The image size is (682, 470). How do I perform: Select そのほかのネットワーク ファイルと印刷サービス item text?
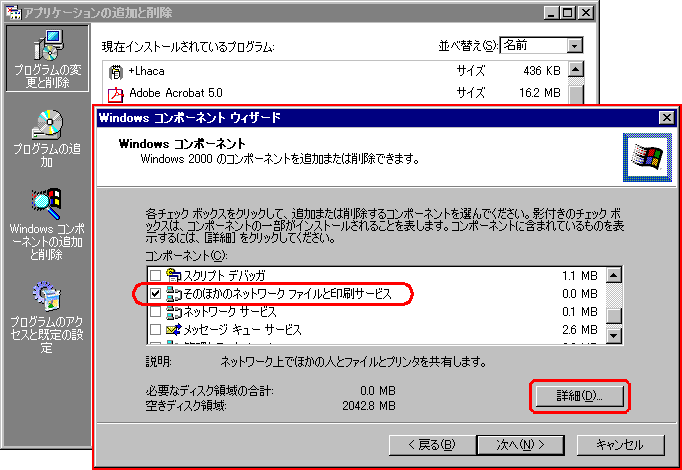click(x=288, y=294)
